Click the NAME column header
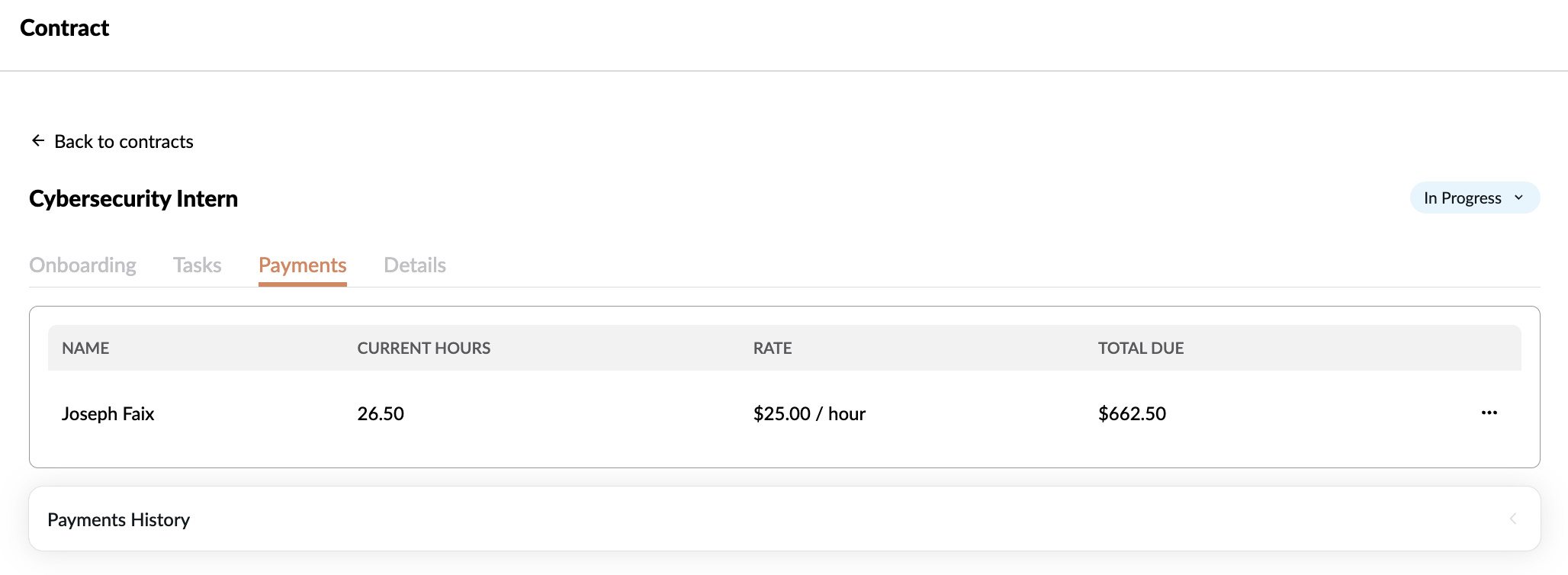Viewport: 1568px width, 575px height. click(85, 349)
